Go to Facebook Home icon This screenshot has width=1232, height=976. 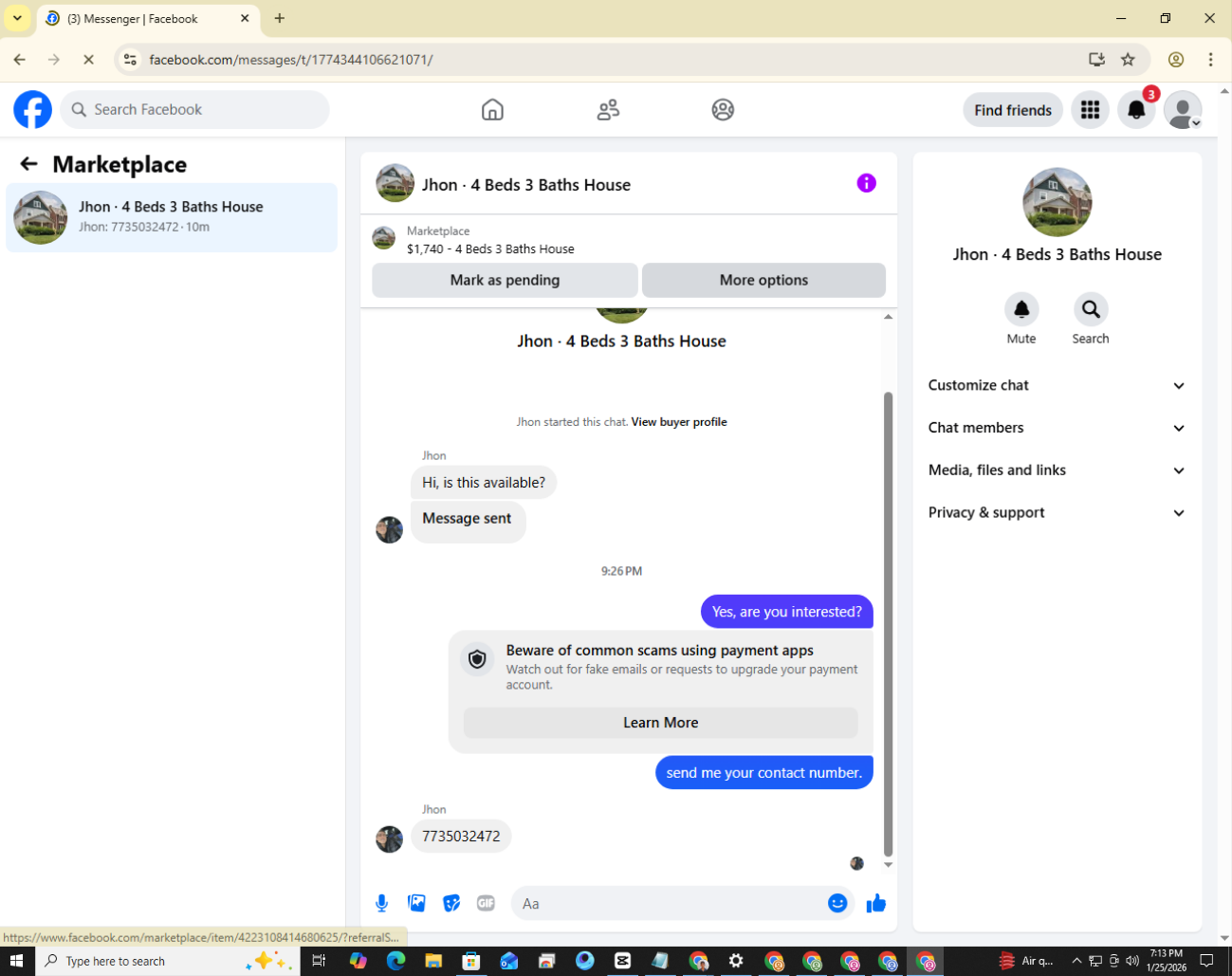pyautogui.click(x=492, y=110)
